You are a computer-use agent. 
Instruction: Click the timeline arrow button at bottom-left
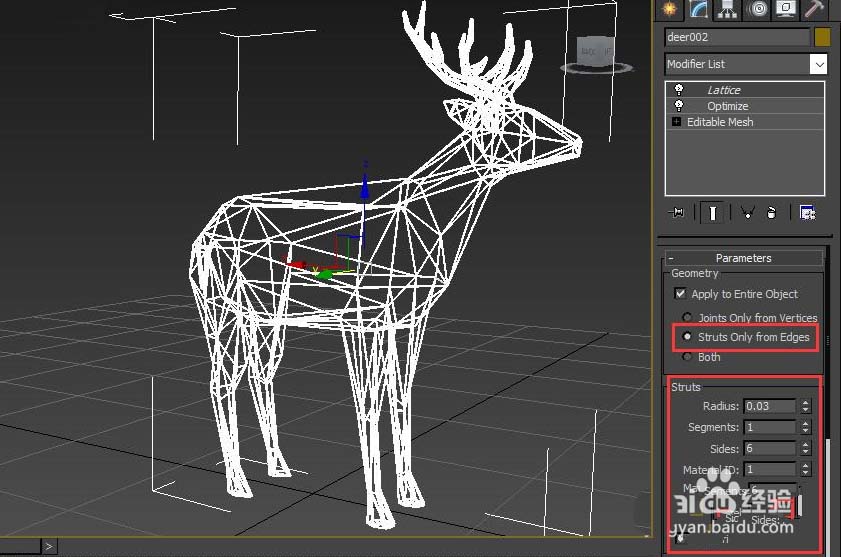(x=49, y=547)
